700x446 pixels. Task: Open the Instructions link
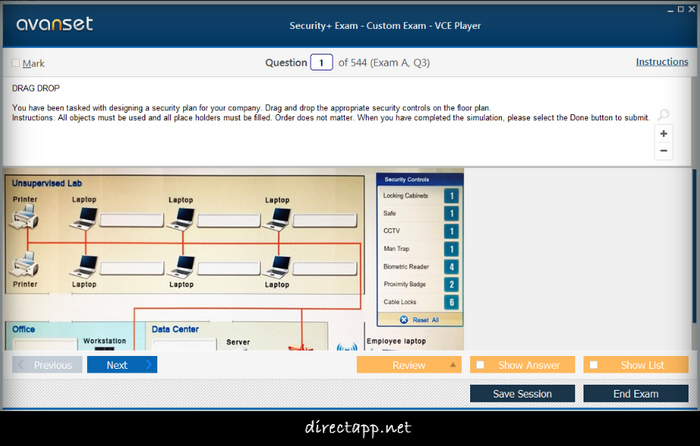pos(661,62)
